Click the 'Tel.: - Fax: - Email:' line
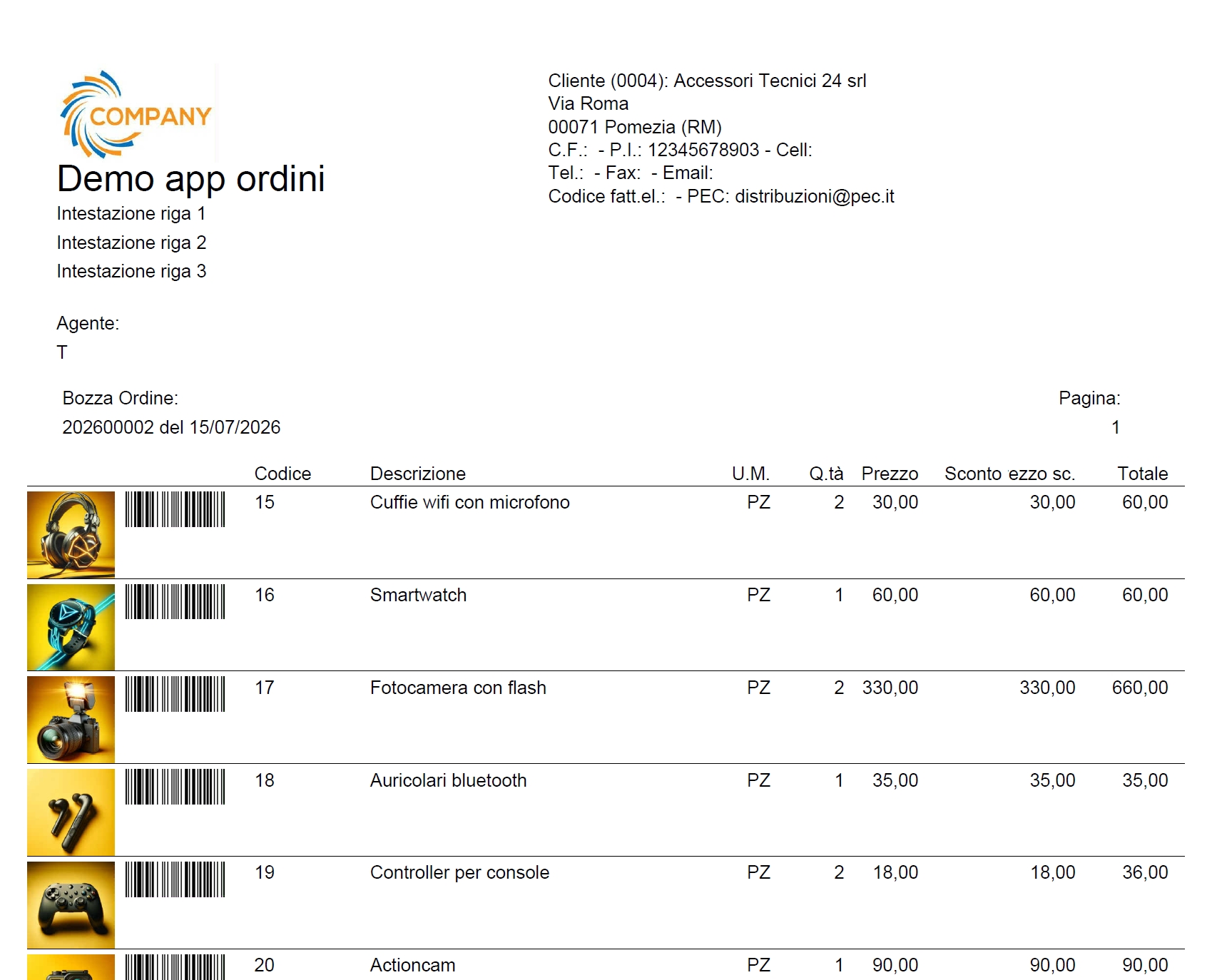 (631, 173)
